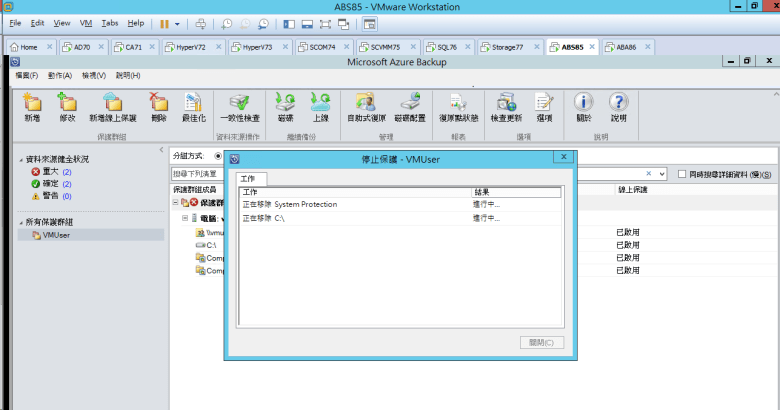
Task: Open the VMware Workstation VM menu
Action: point(85,22)
